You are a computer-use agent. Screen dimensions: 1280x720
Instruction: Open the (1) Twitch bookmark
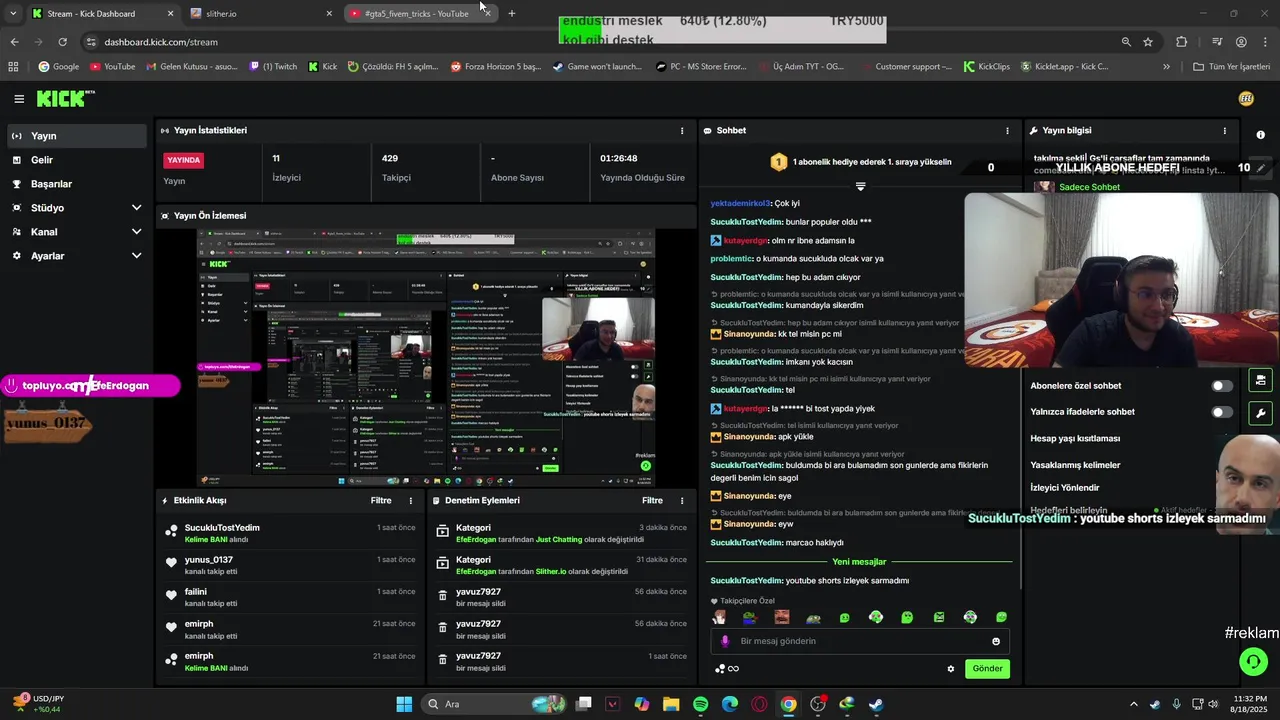click(273, 67)
